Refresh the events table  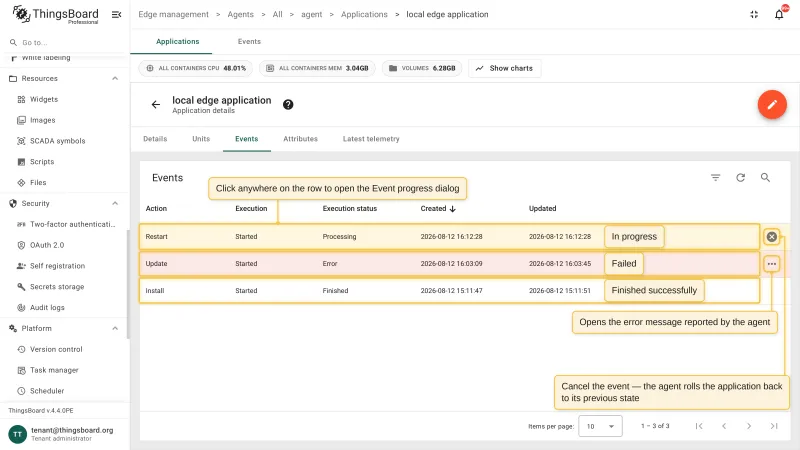pyautogui.click(x=740, y=178)
